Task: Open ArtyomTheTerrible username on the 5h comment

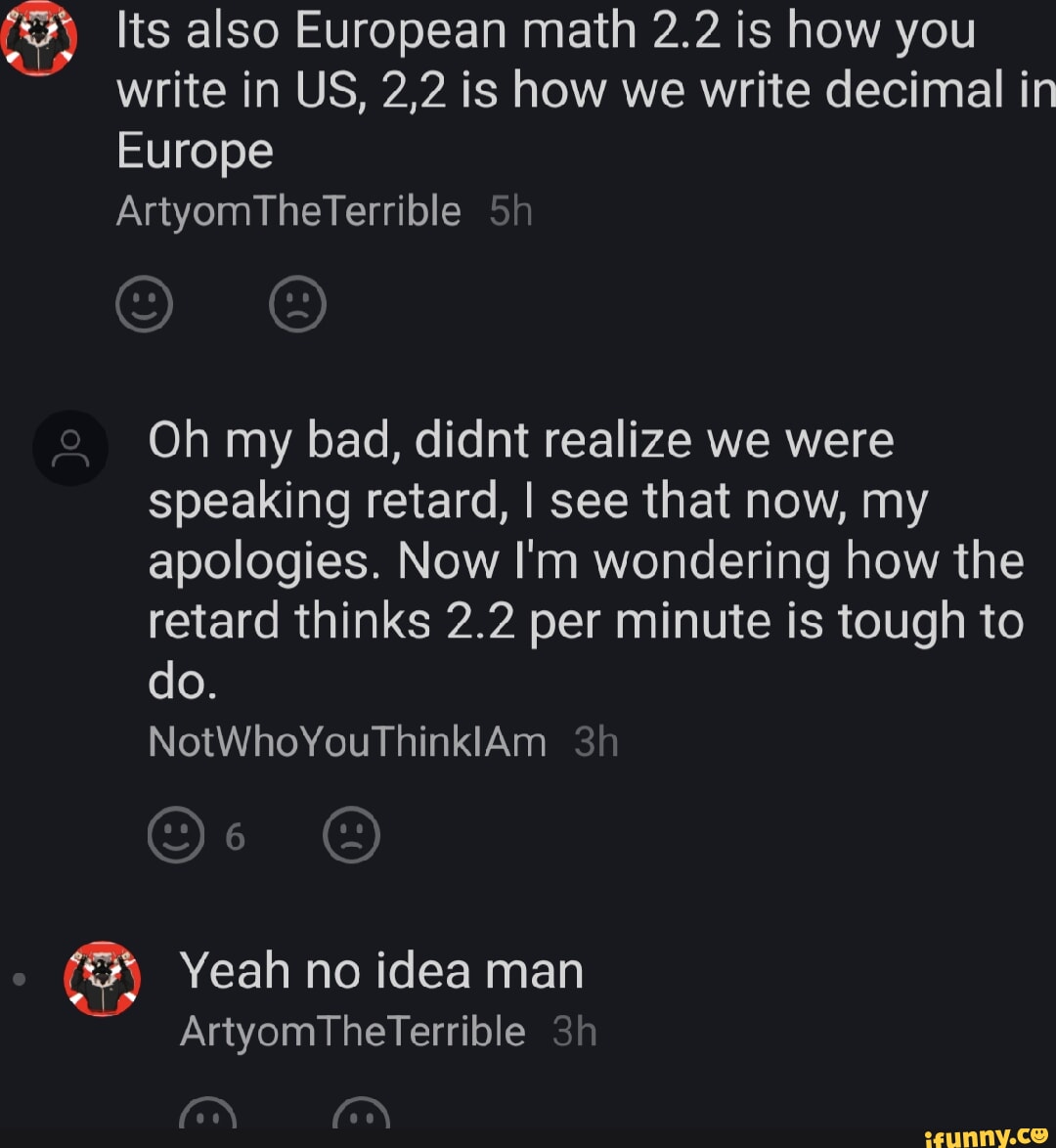Action: tap(288, 211)
